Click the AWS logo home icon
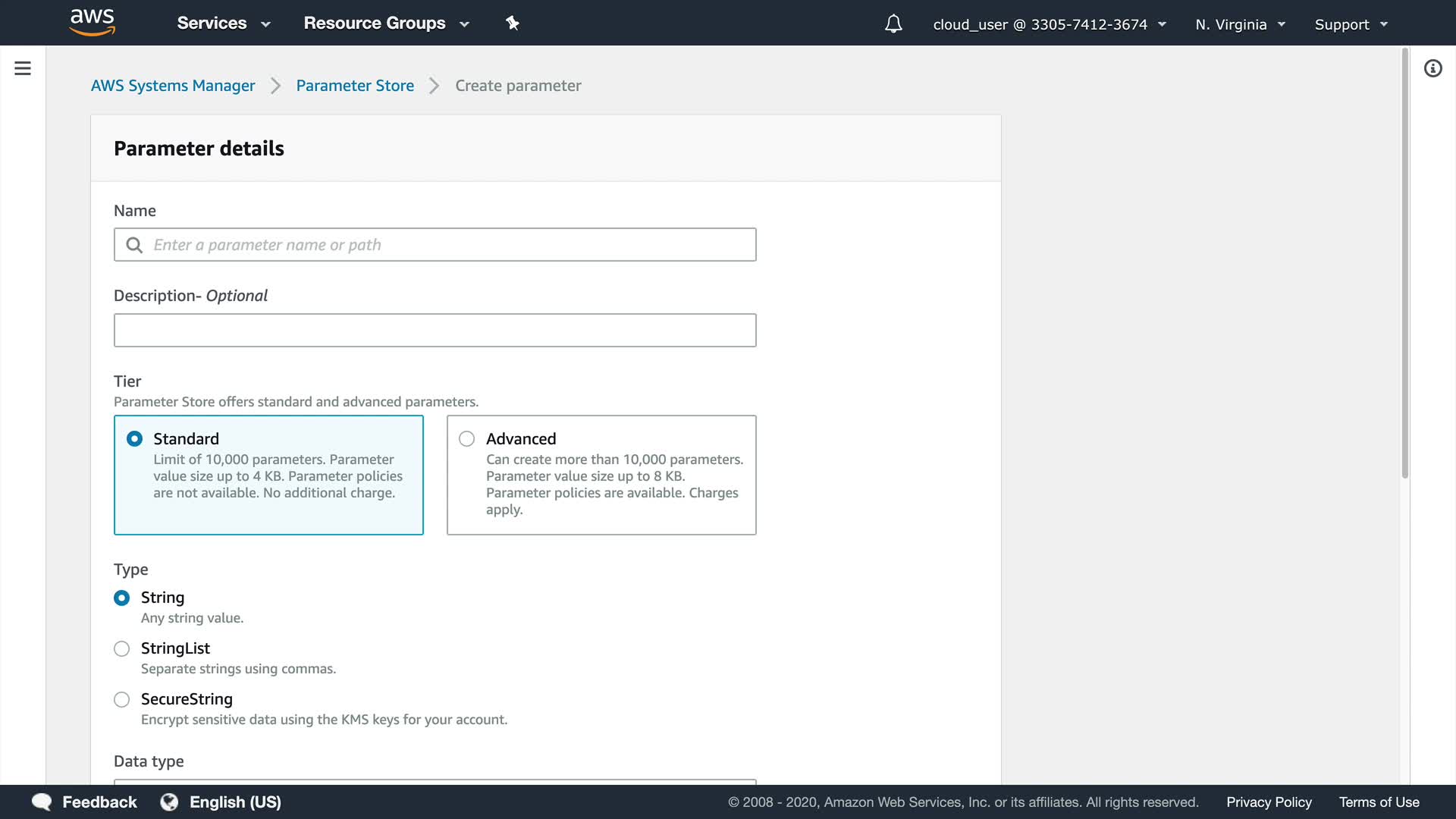Image resolution: width=1456 pixels, height=819 pixels. [92, 22]
